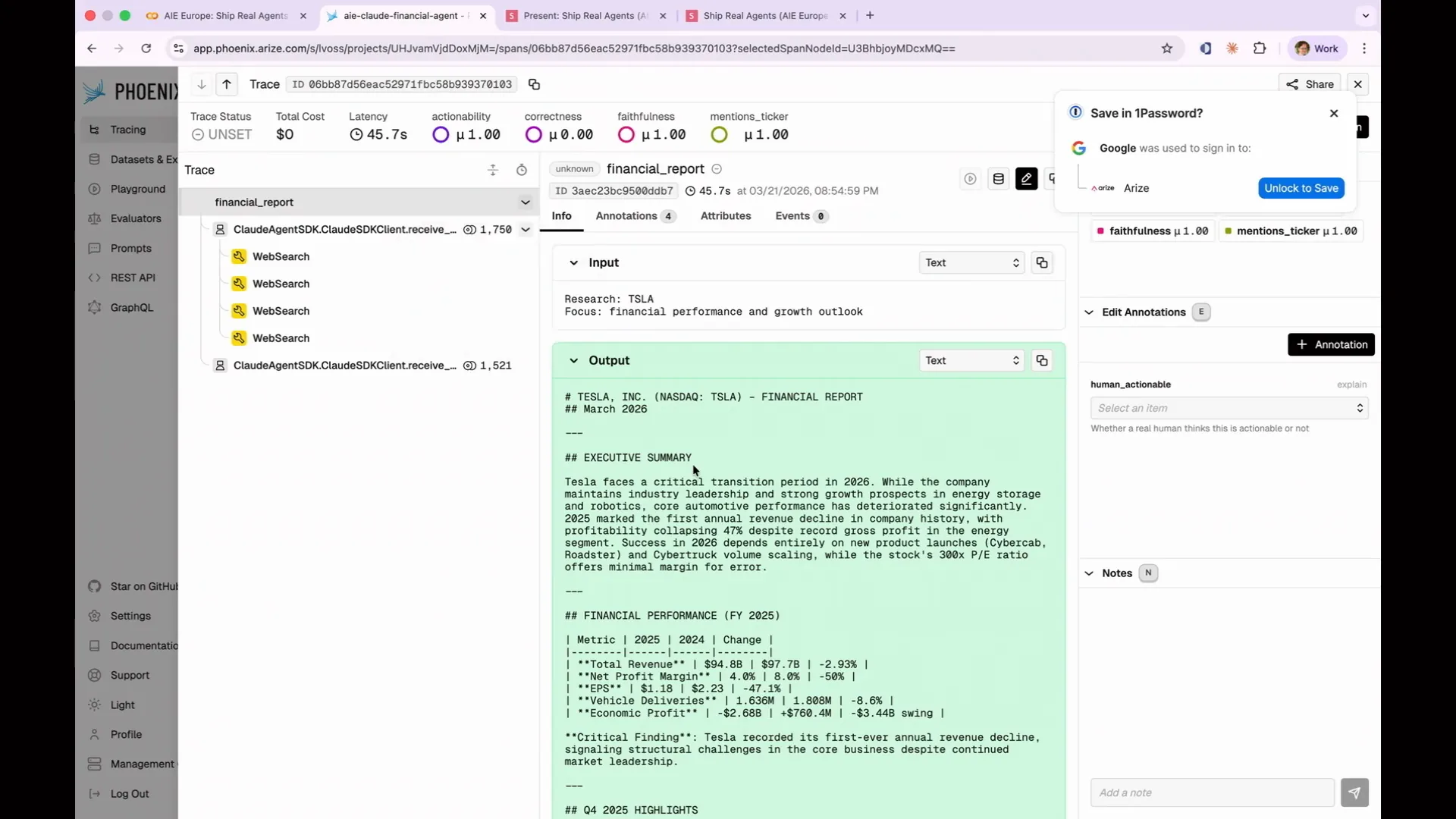Open Documentation from the sidebar
Screen dimensions: 1456x819
tap(133, 645)
